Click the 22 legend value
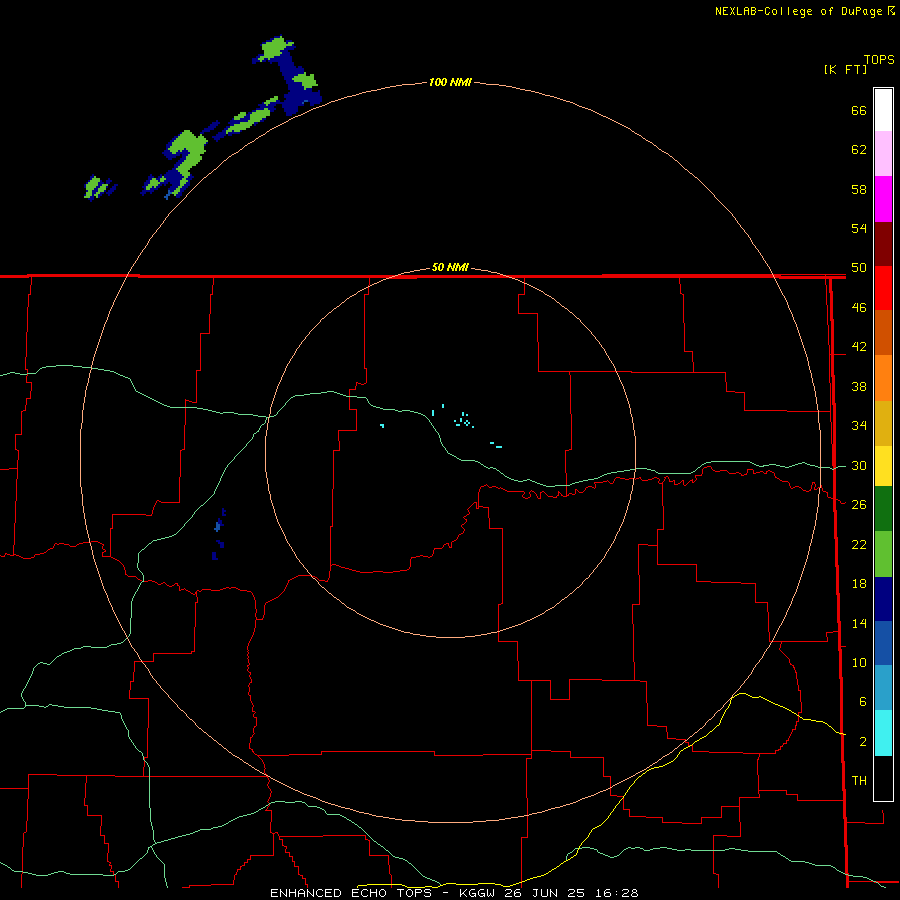Screen dimensions: 900x900 (x=859, y=544)
